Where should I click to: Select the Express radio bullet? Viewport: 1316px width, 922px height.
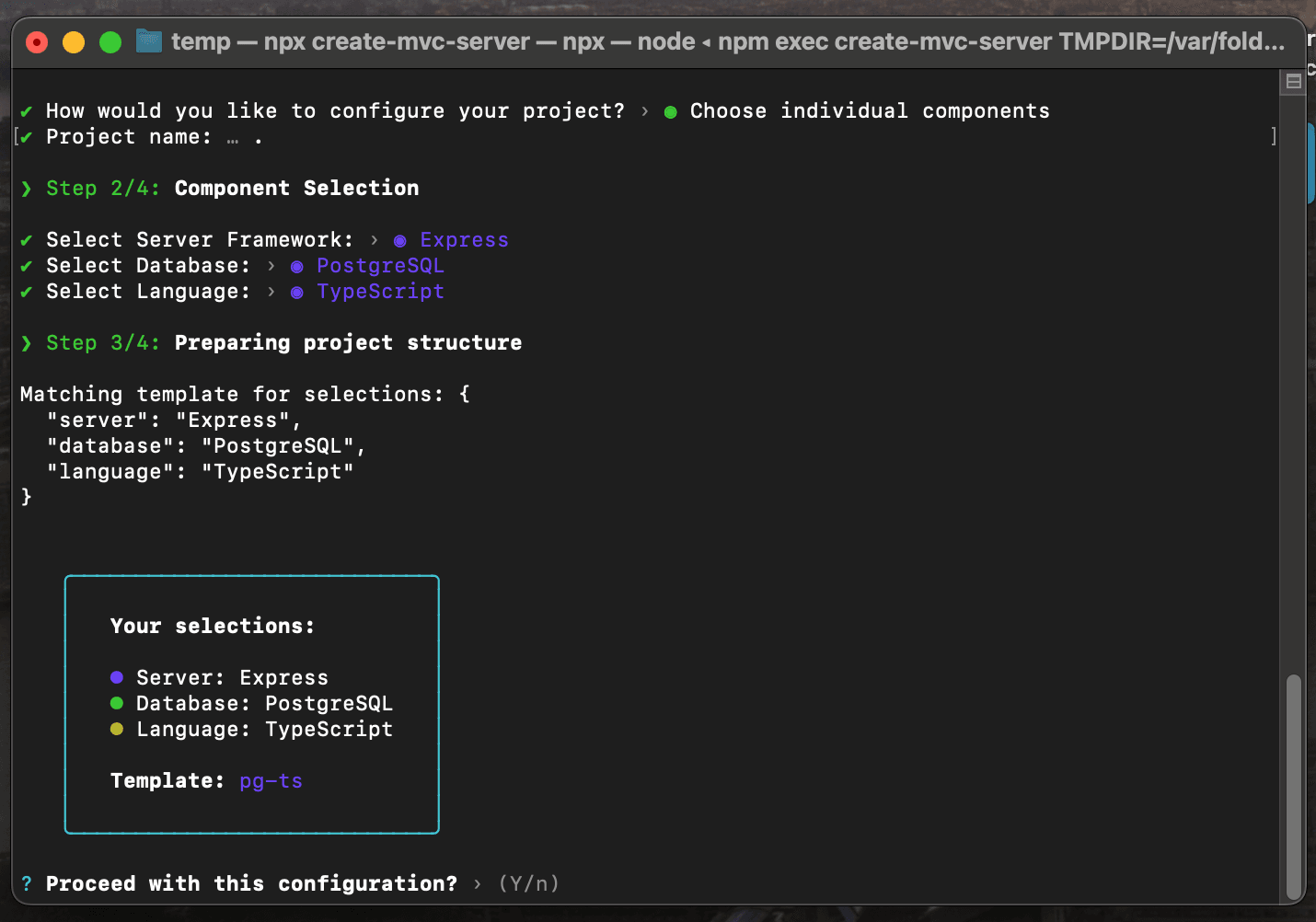click(x=399, y=240)
